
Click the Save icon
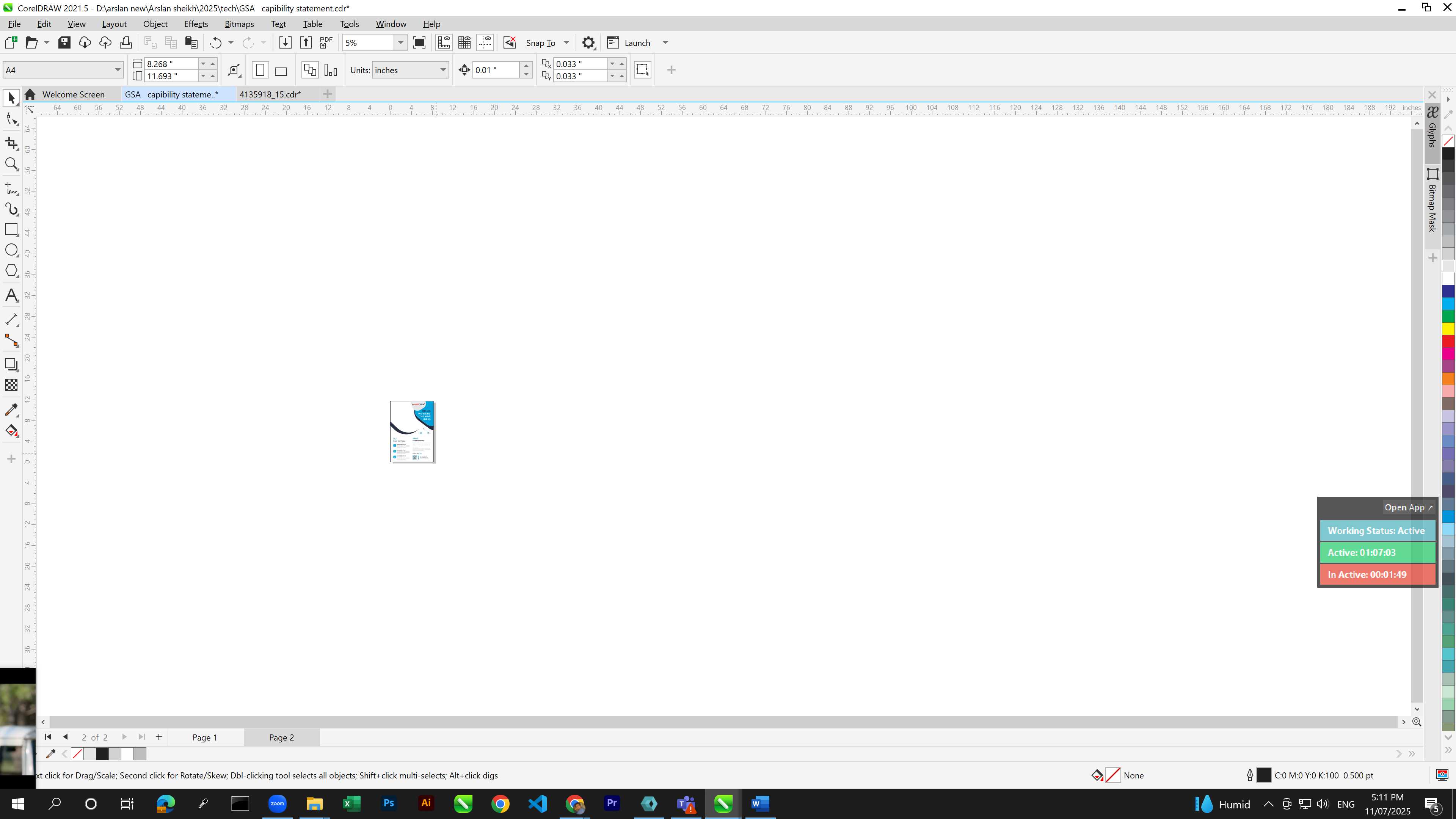(x=64, y=43)
